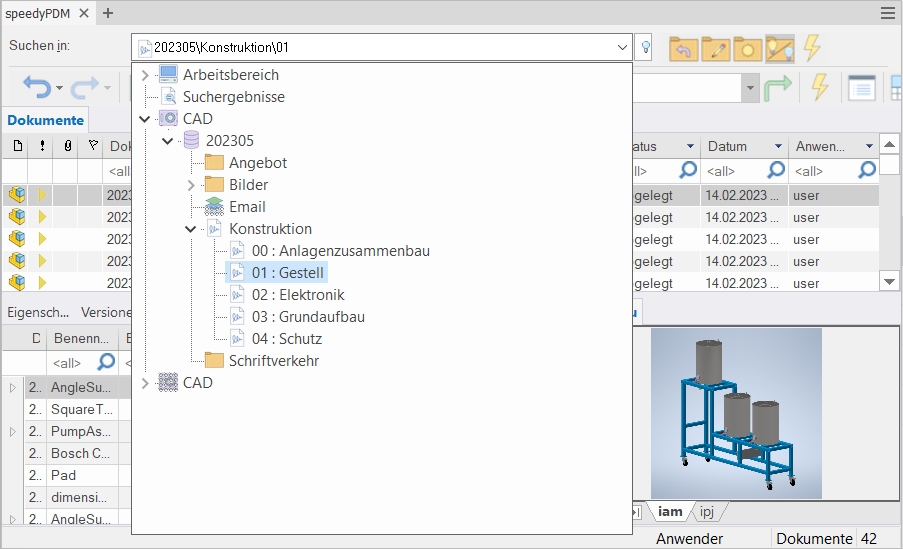
Task: Select the Schriftverkehr folder
Action: 273,361
